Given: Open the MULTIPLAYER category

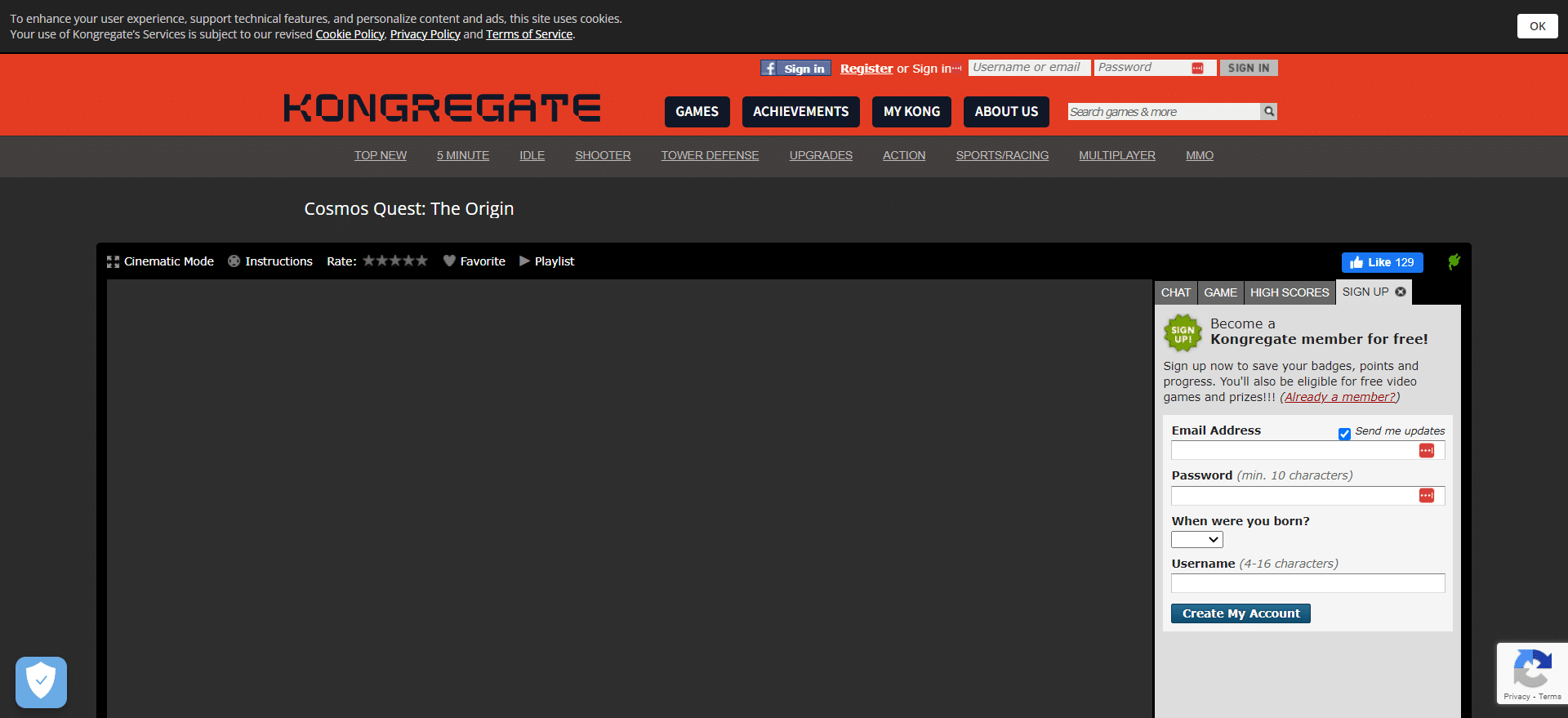Looking at the screenshot, I should (x=1117, y=155).
